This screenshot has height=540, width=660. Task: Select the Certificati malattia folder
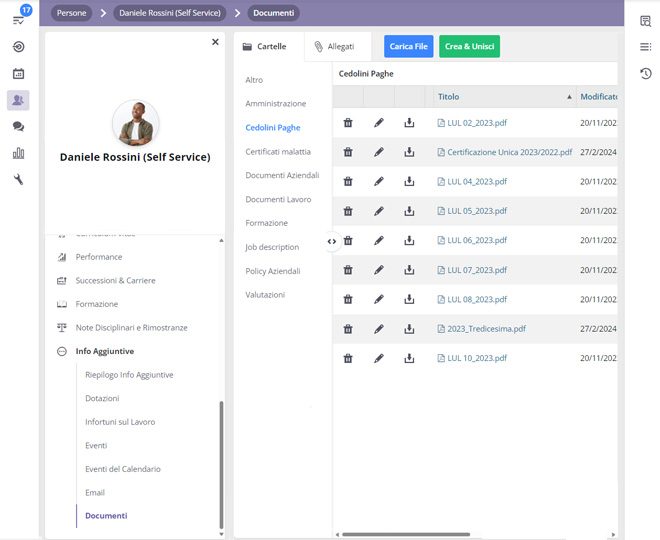point(278,152)
